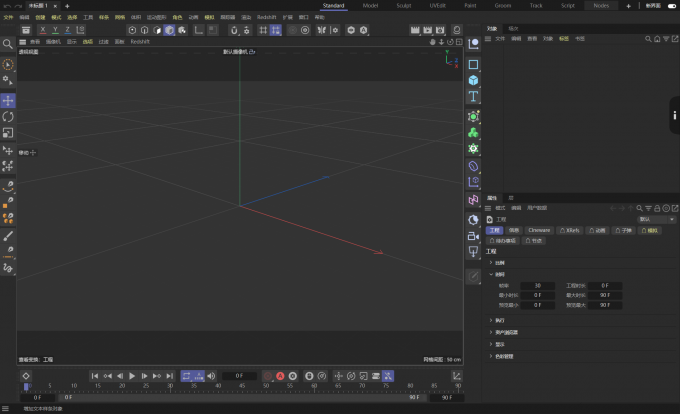Toggle Autokeying red A button

click(281, 376)
